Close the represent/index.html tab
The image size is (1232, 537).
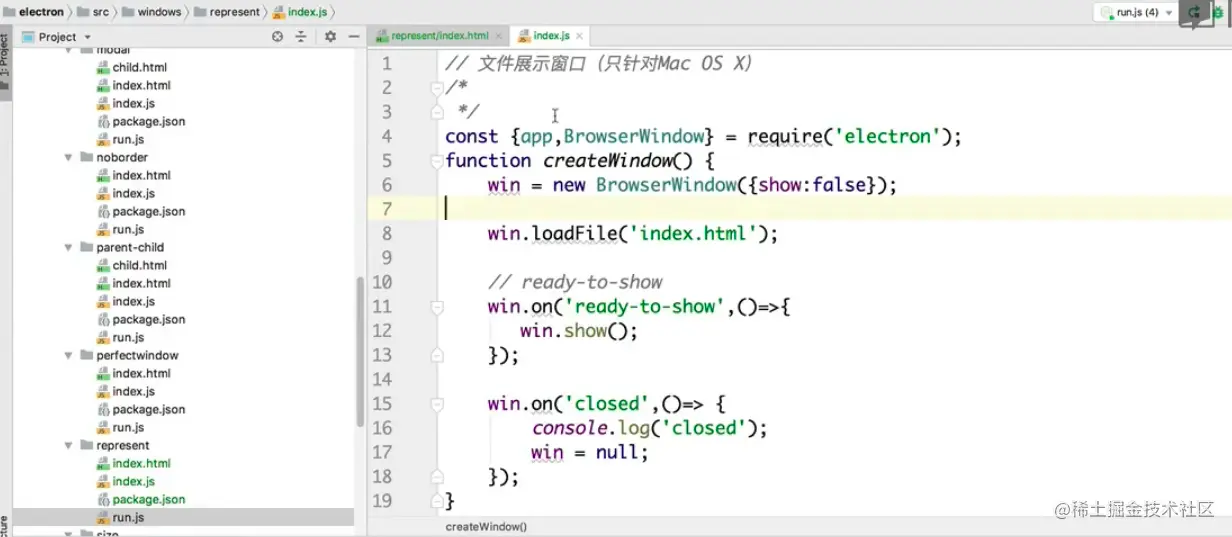pos(498,36)
